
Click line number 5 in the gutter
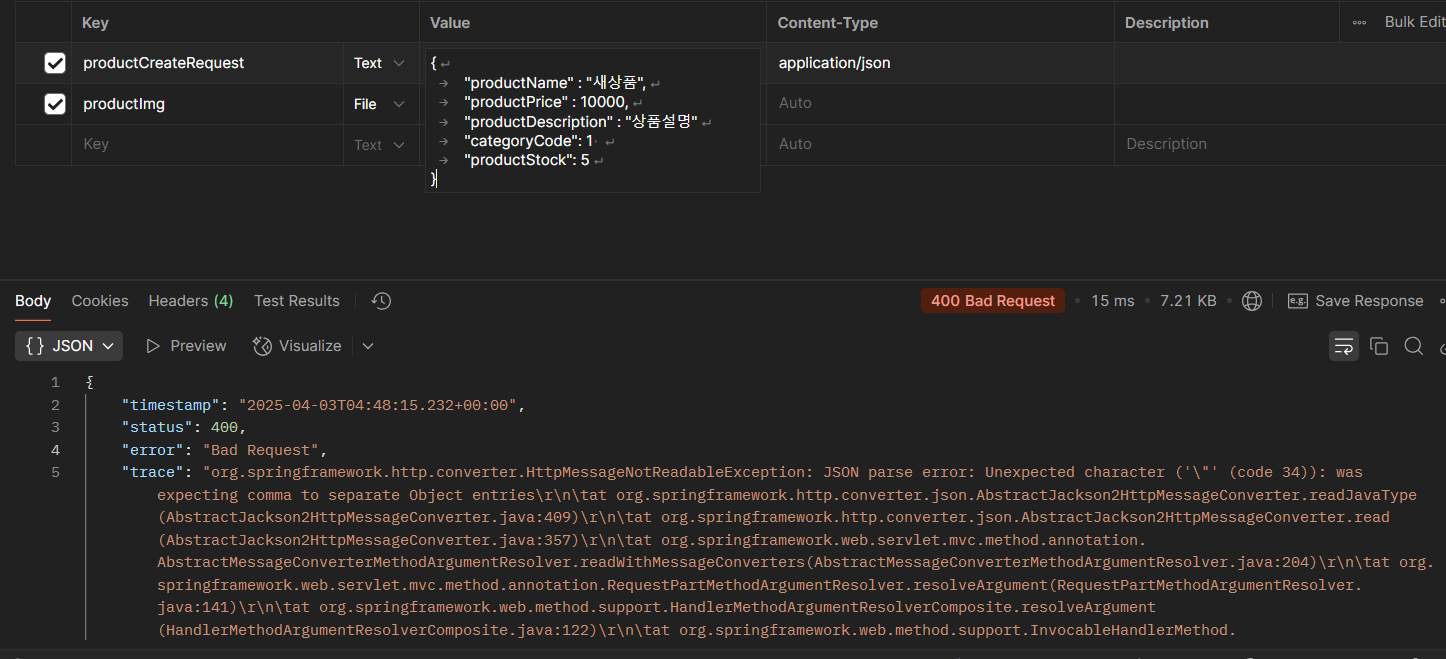(55, 472)
